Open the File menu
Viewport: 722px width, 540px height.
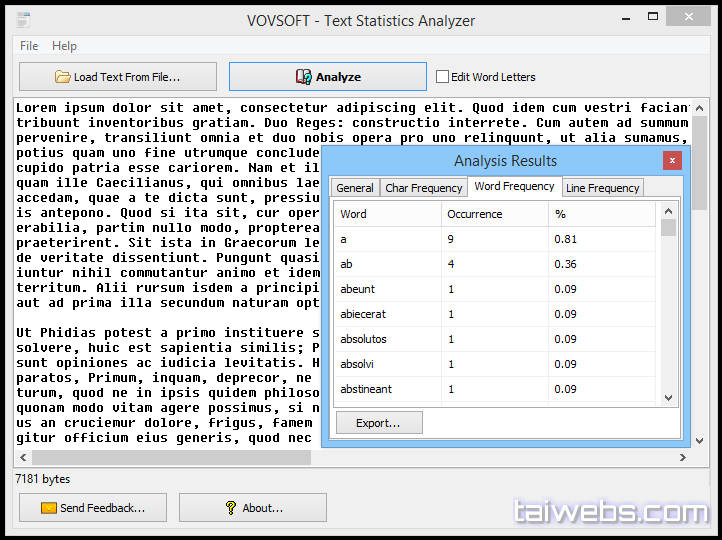pyautogui.click(x=29, y=46)
